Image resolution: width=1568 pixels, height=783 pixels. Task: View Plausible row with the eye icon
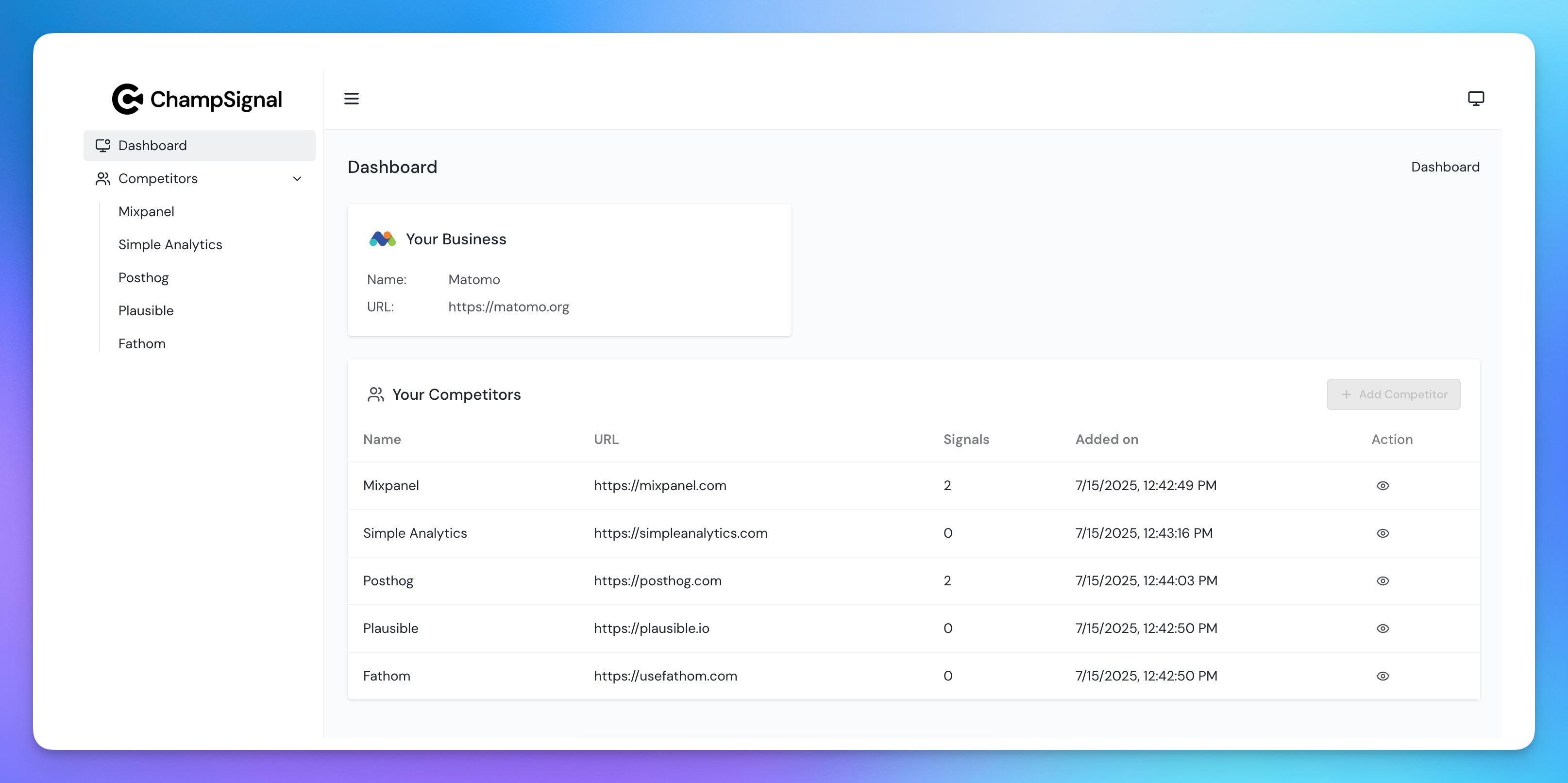point(1383,629)
